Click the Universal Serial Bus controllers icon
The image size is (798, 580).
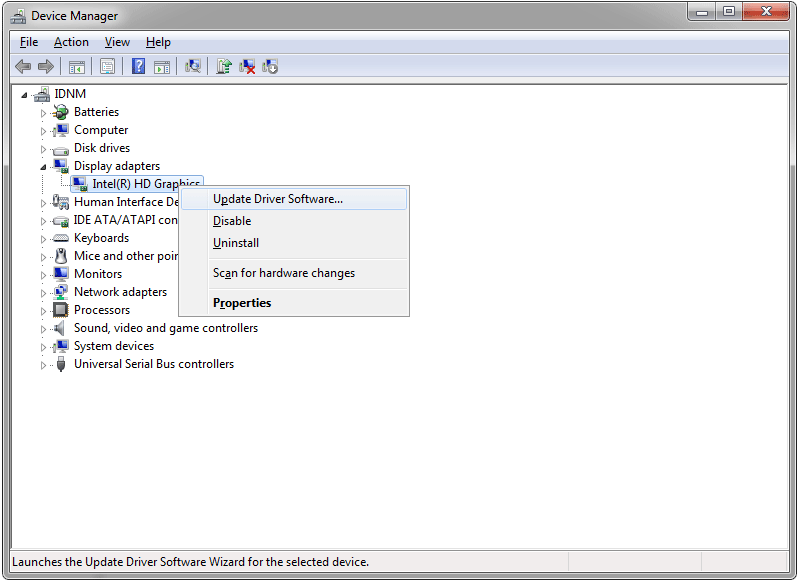pyautogui.click(x=61, y=364)
